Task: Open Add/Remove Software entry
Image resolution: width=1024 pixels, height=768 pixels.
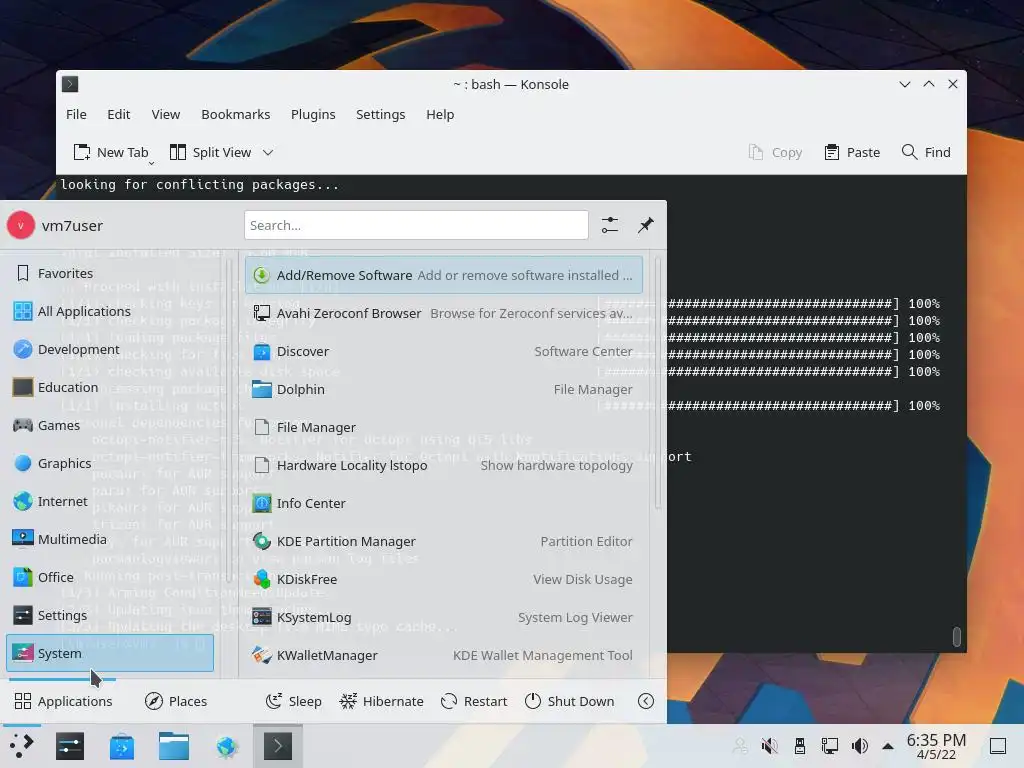Action: click(x=443, y=275)
